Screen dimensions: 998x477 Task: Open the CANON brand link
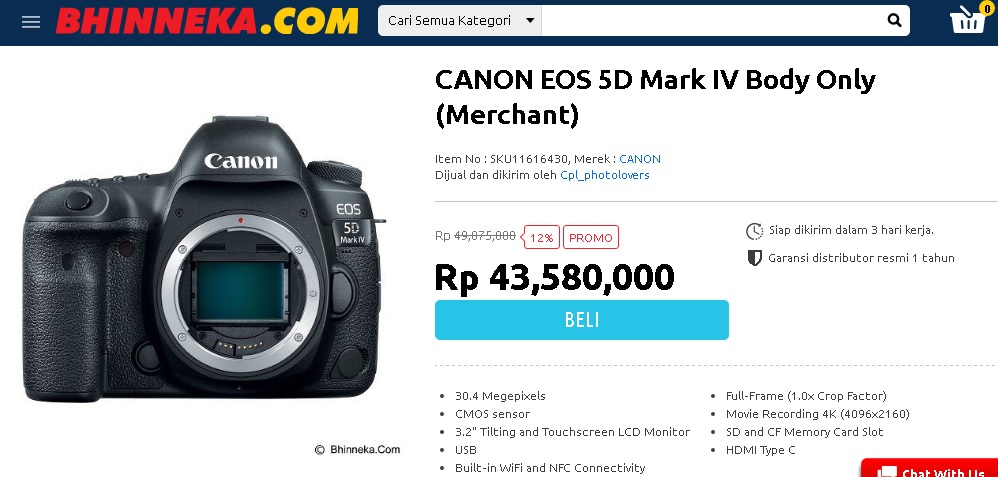pyautogui.click(x=640, y=159)
